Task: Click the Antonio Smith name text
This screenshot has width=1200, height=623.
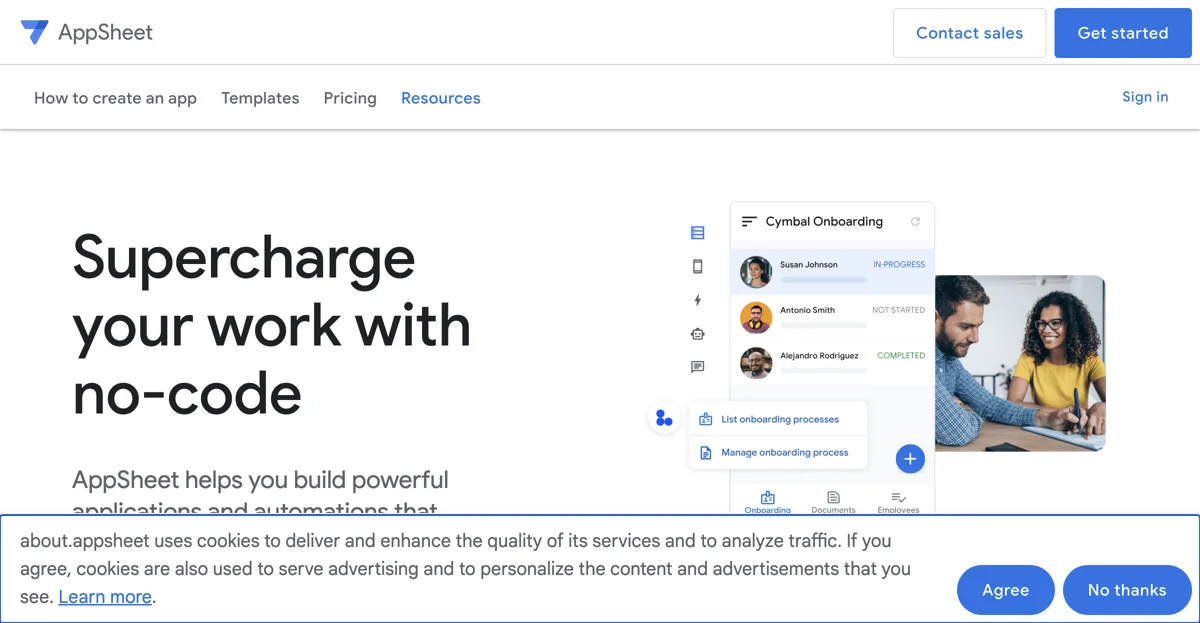Action: click(807, 310)
